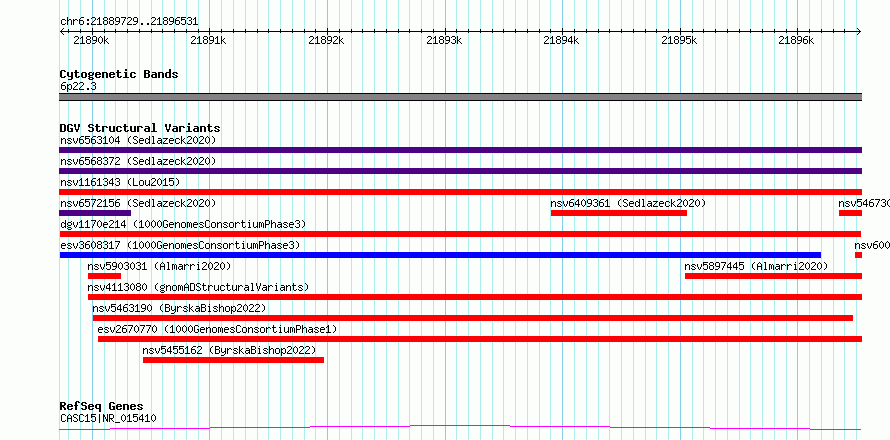890x440 pixels.
Task: Click the 21896k ruler tick label
Action: [796, 40]
